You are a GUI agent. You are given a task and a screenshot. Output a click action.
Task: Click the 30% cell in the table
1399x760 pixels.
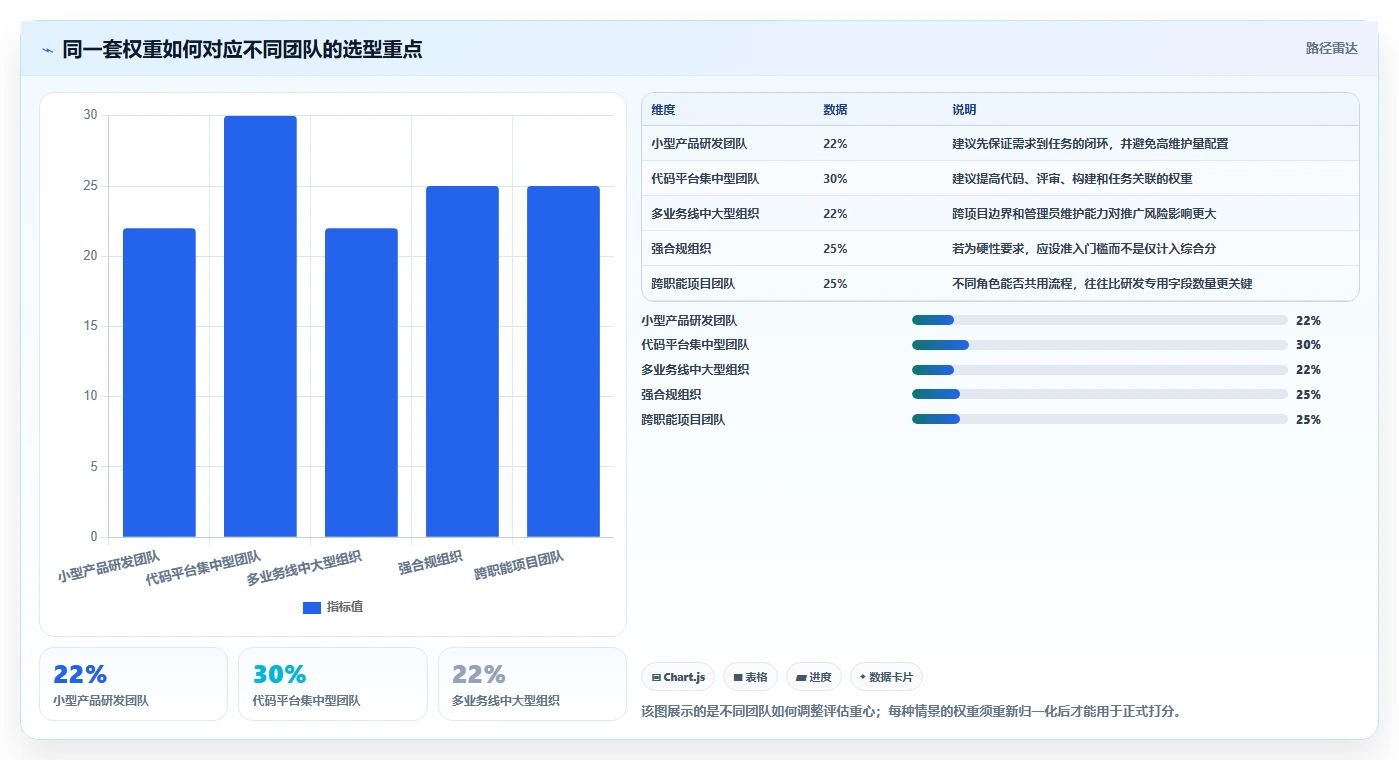(x=835, y=179)
